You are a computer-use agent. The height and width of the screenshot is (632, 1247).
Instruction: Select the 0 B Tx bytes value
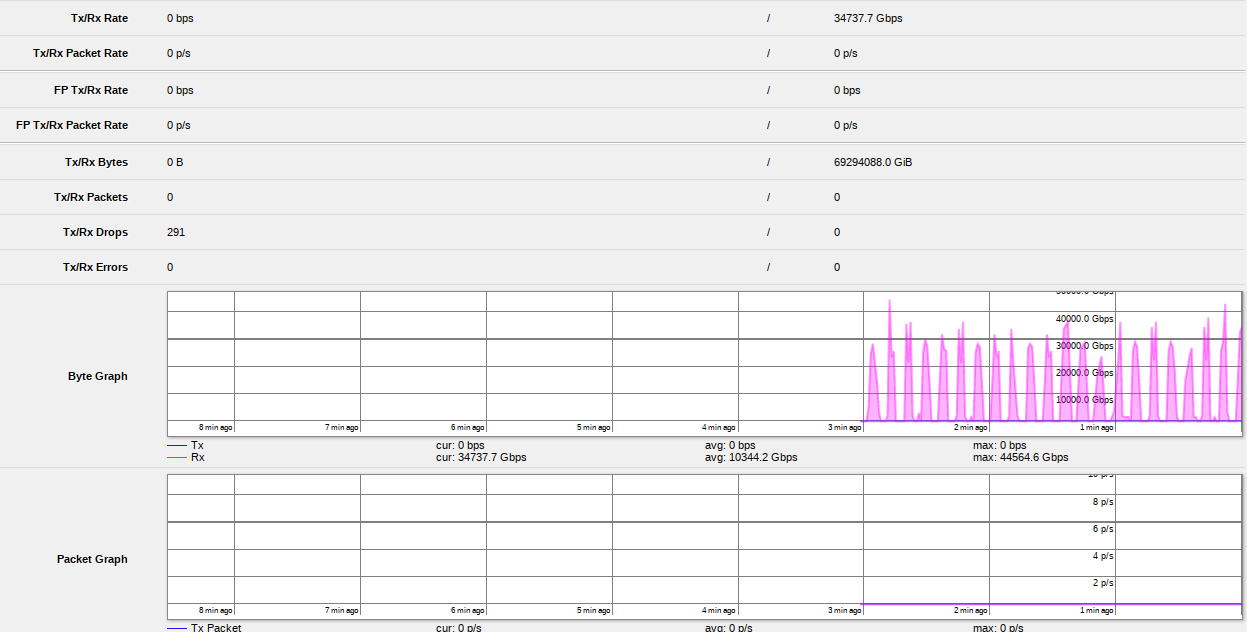point(175,162)
